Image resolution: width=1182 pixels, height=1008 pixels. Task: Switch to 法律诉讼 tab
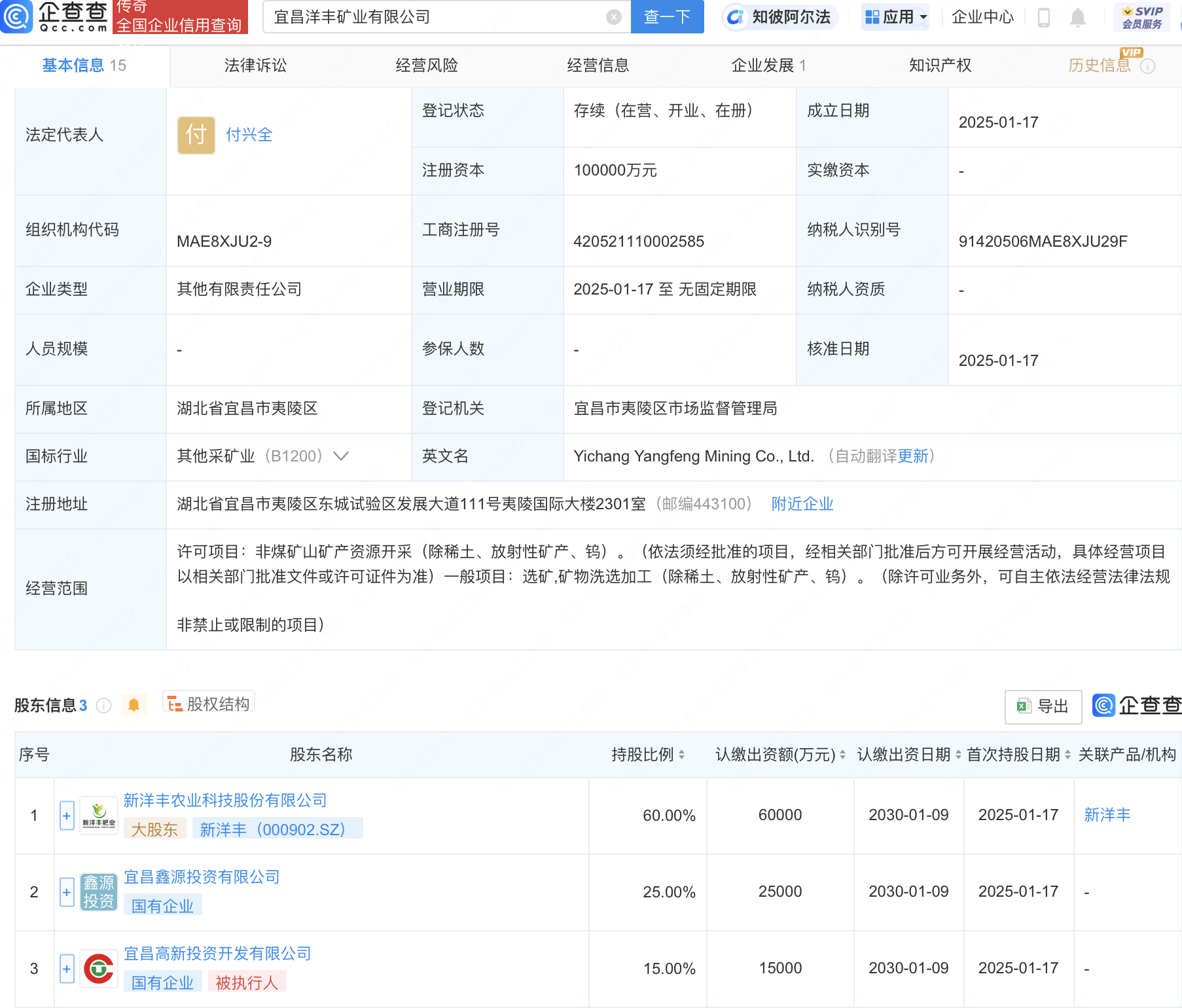tap(255, 65)
